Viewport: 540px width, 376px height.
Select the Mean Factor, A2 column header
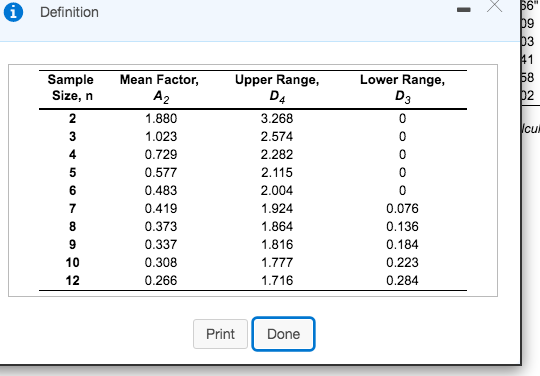pos(159,88)
